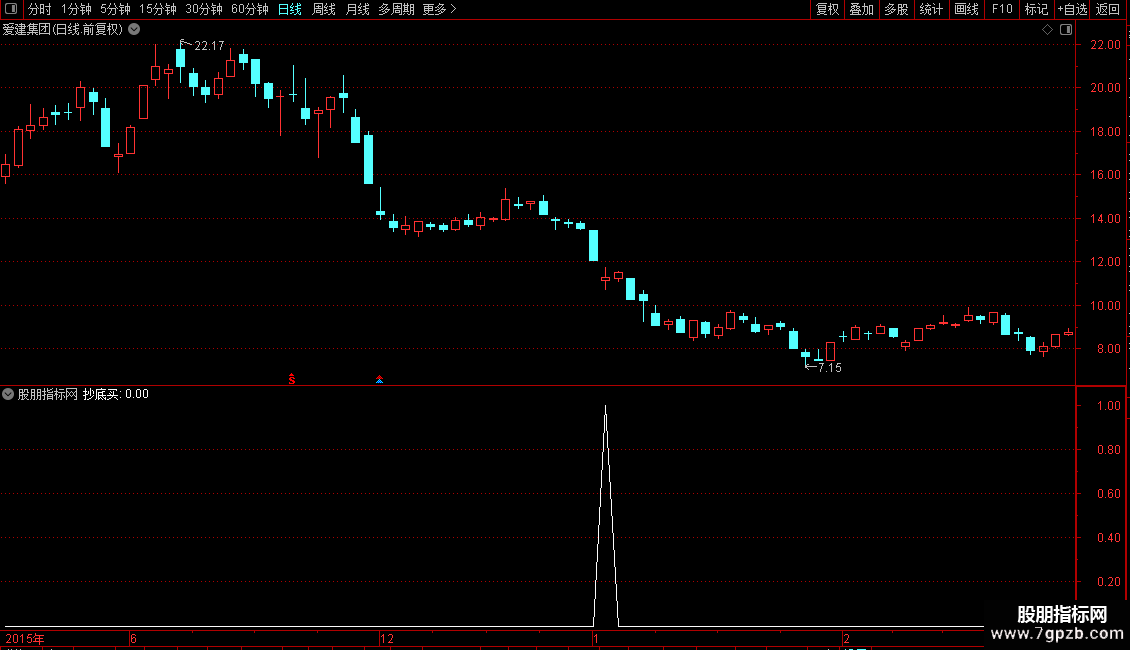
Task: Toggle the panel icon beside 分时
Action: pos(11,9)
